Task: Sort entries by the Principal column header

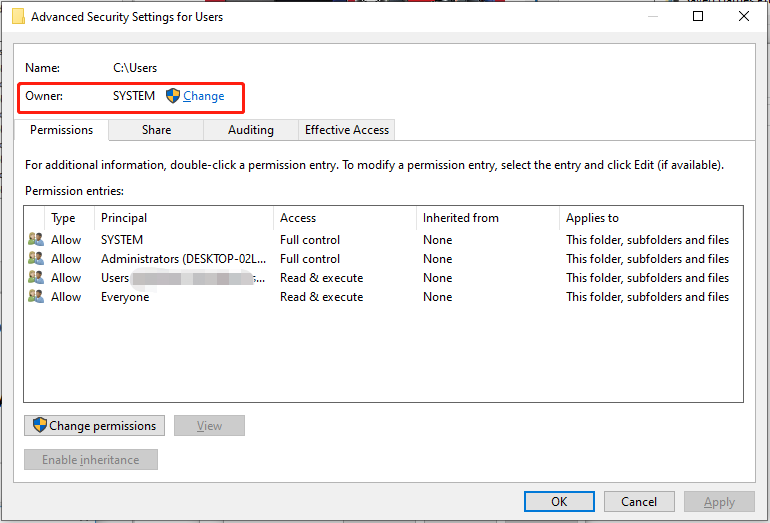Action: click(x=124, y=218)
